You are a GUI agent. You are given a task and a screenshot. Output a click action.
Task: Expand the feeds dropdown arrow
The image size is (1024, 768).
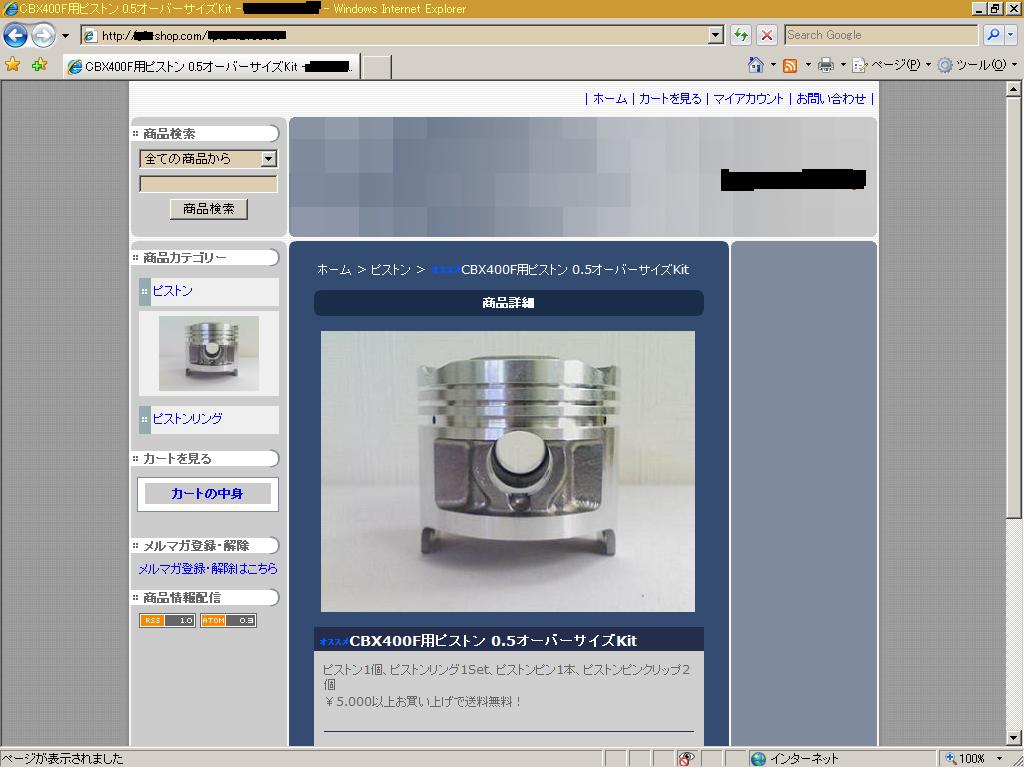pyautogui.click(x=808, y=65)
